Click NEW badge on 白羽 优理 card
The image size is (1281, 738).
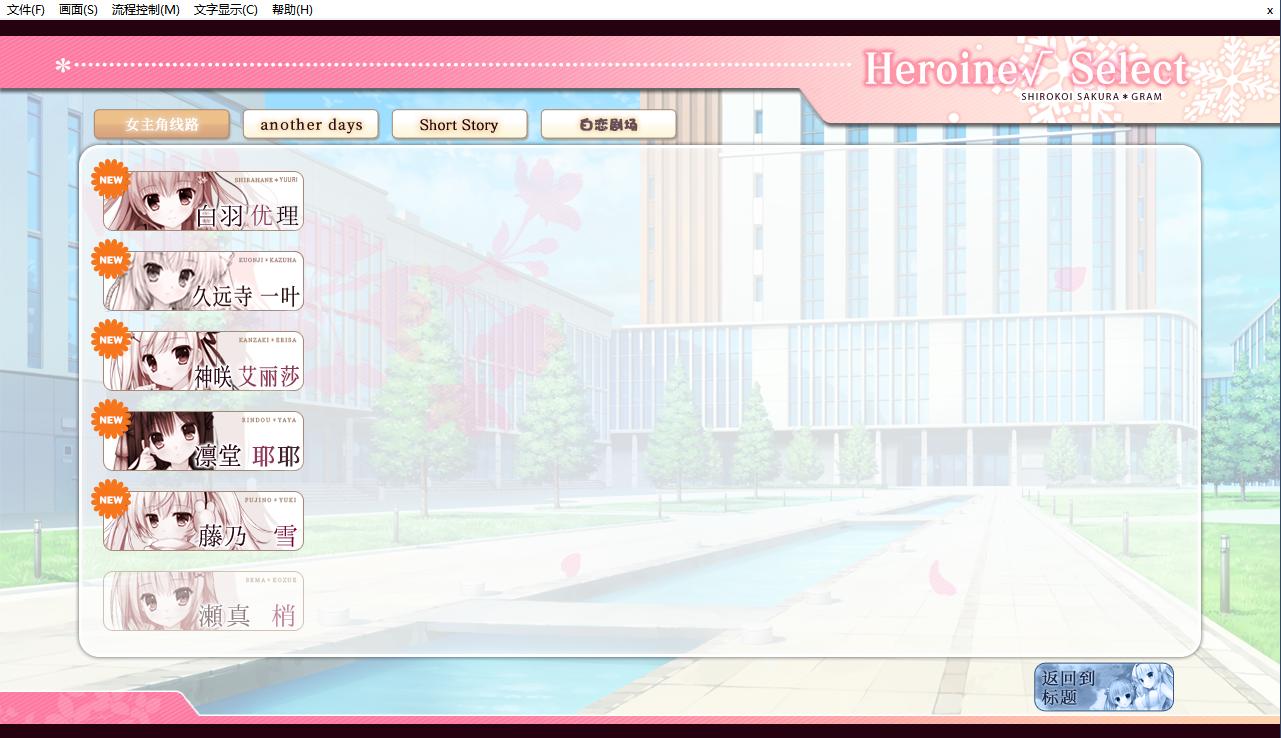111,180
